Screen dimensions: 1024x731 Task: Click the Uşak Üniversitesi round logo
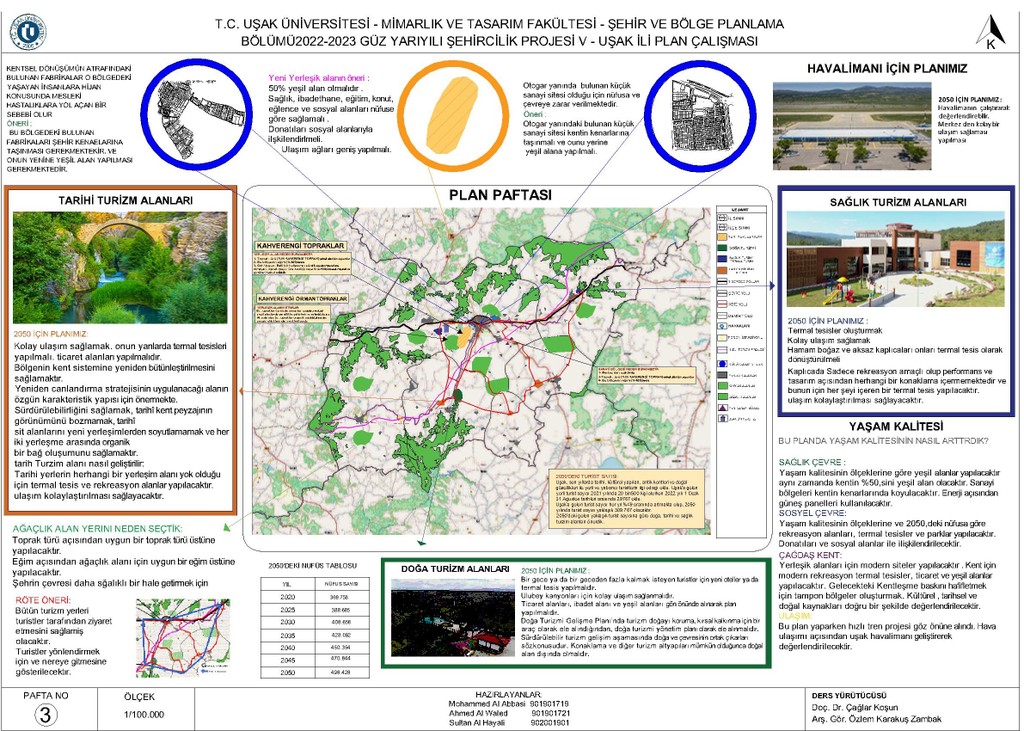27,32
